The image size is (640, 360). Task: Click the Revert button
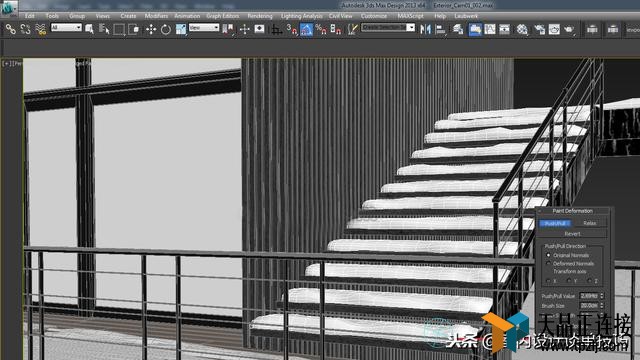click(572, 234)
